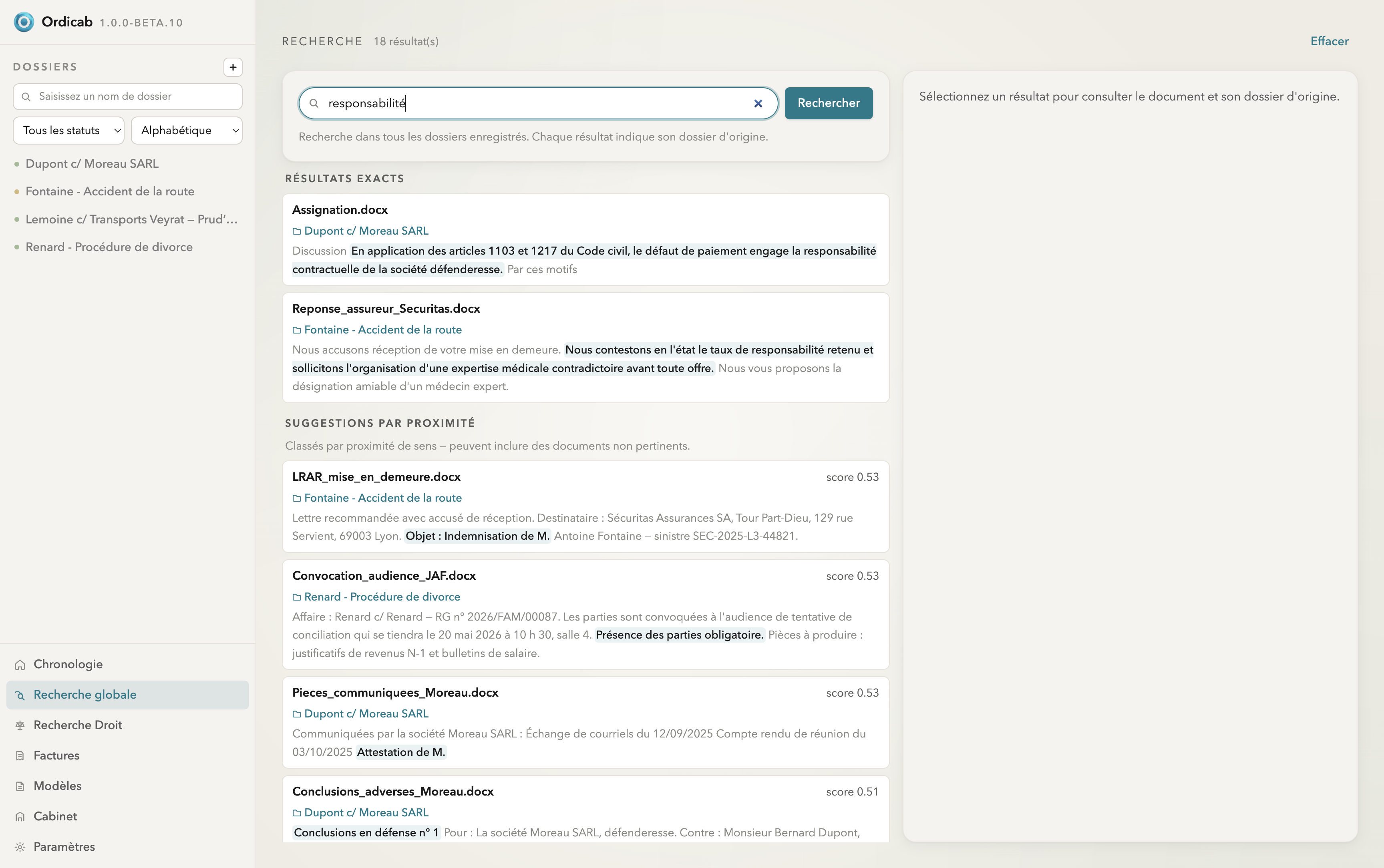Click highlighted 'Attestation de M.' text
This screenshot has height=868, width=1384.
click(401, 752)
